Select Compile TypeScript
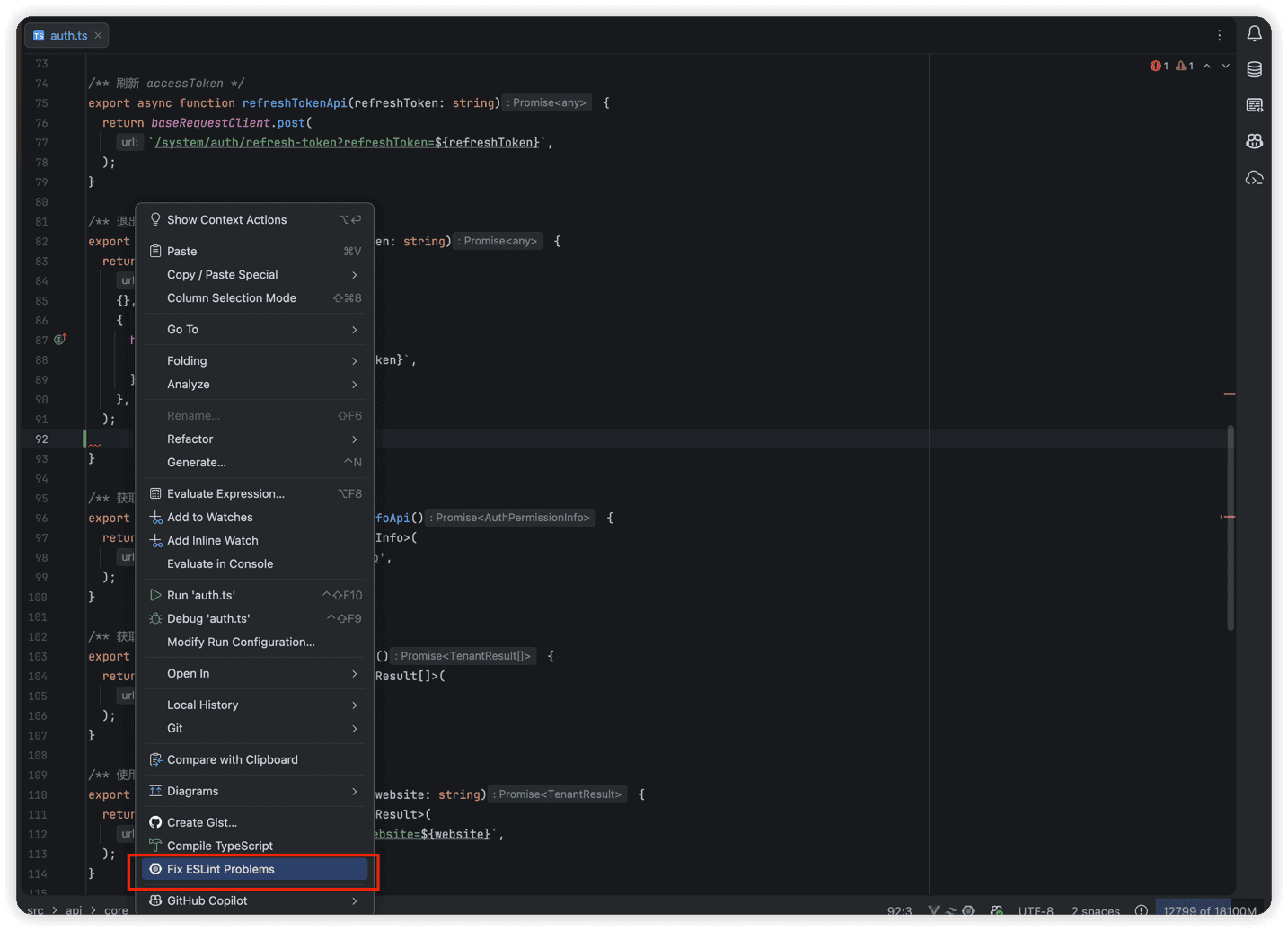Screen dimensions: 1288x931 [x=255, y=846]
